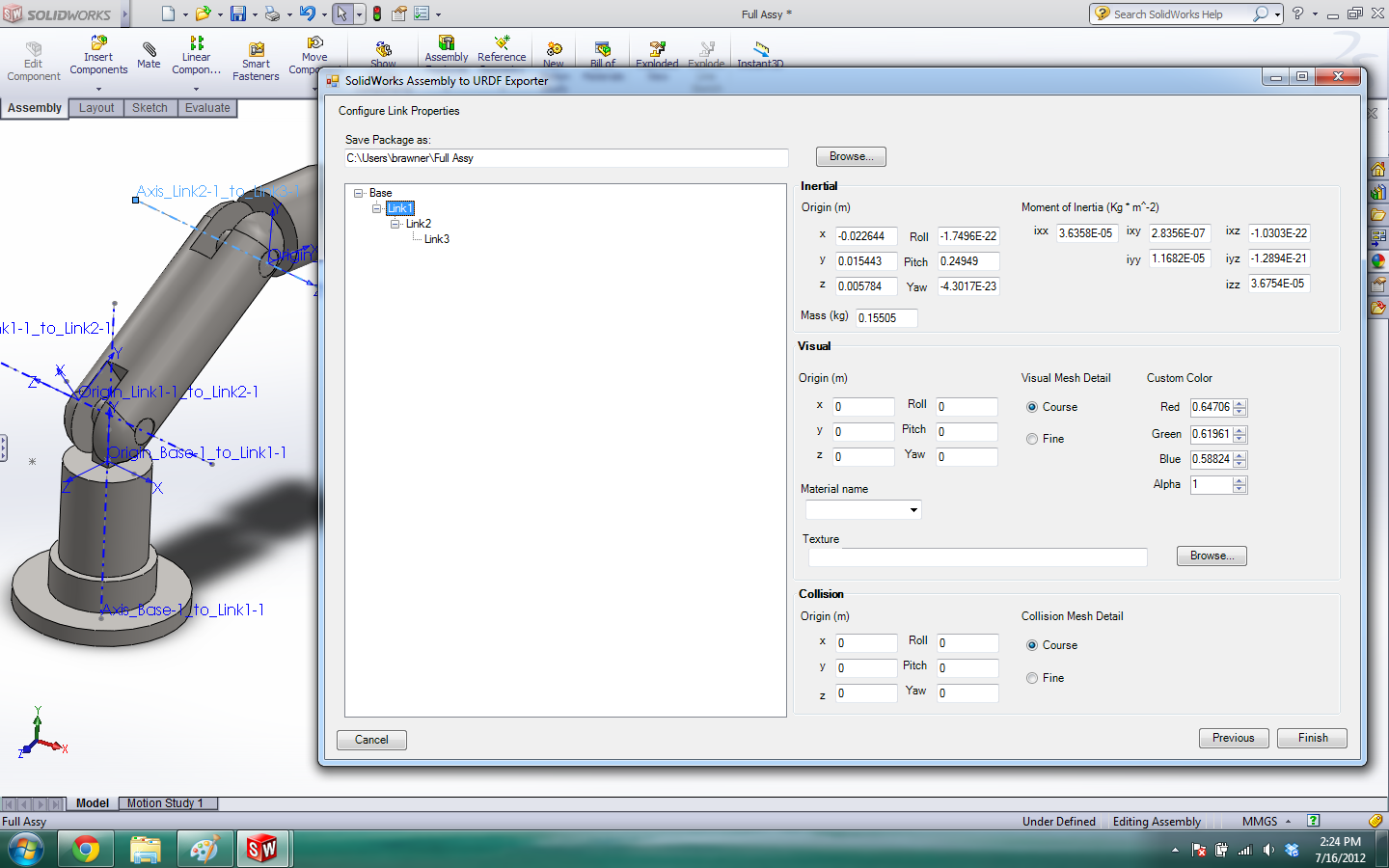Choose Fine for Collision Mesh Detail

point(1032,678)
